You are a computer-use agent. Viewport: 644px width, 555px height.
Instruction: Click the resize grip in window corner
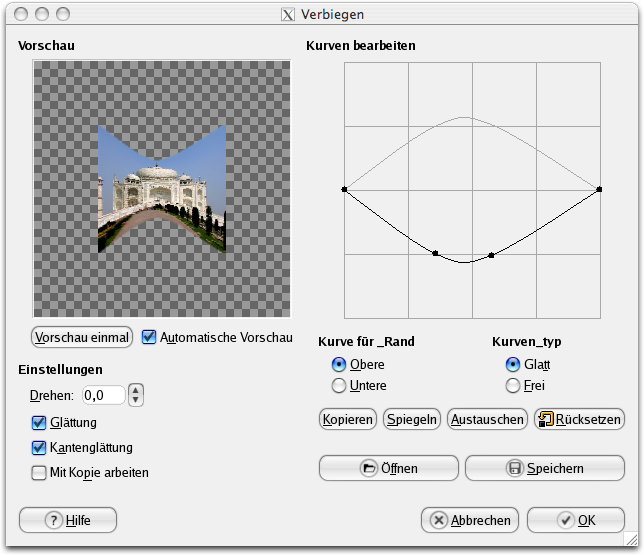[x=633, y=543]
